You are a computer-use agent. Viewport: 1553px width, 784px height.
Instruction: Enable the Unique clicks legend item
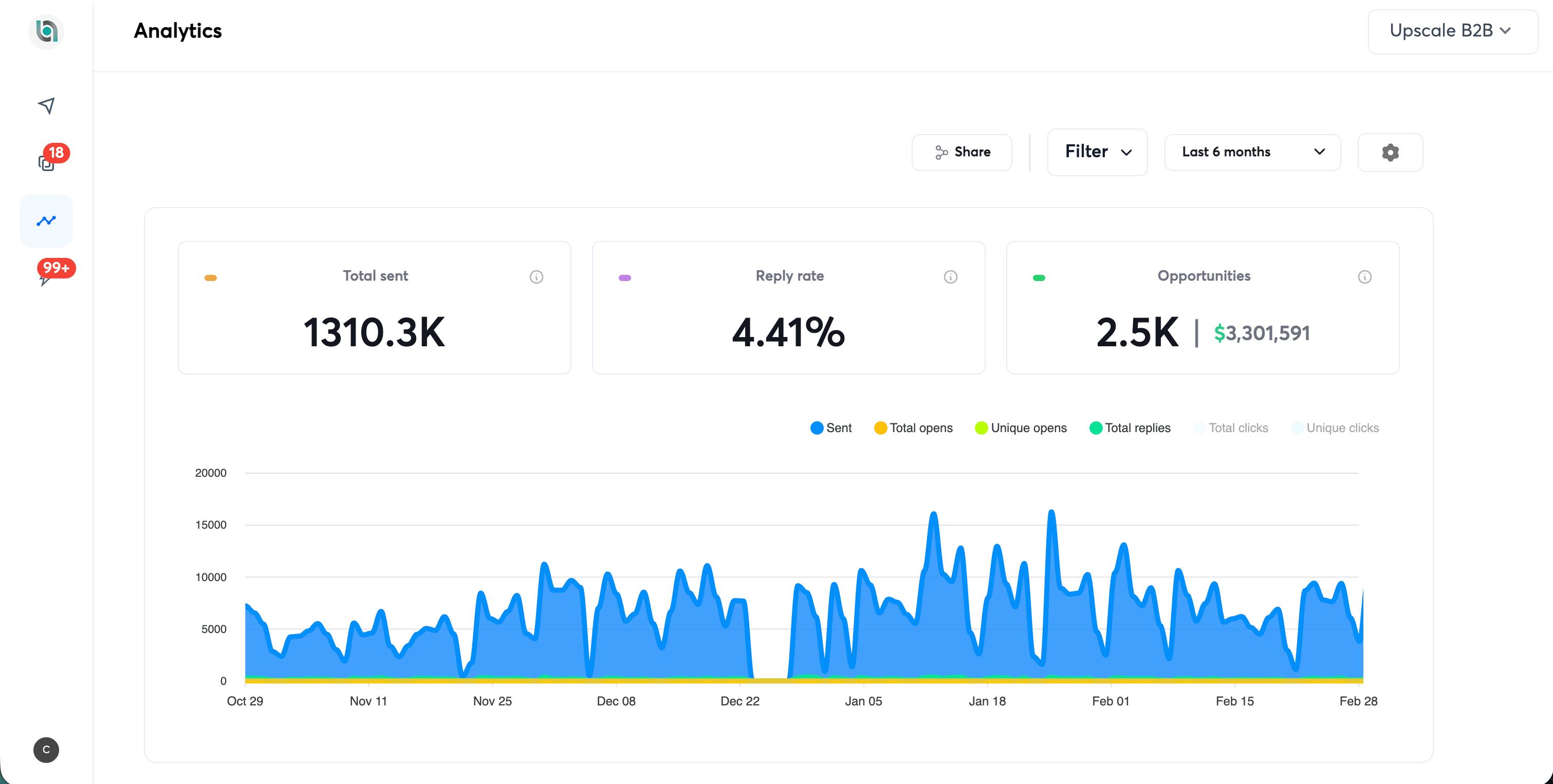(1335, 428)
